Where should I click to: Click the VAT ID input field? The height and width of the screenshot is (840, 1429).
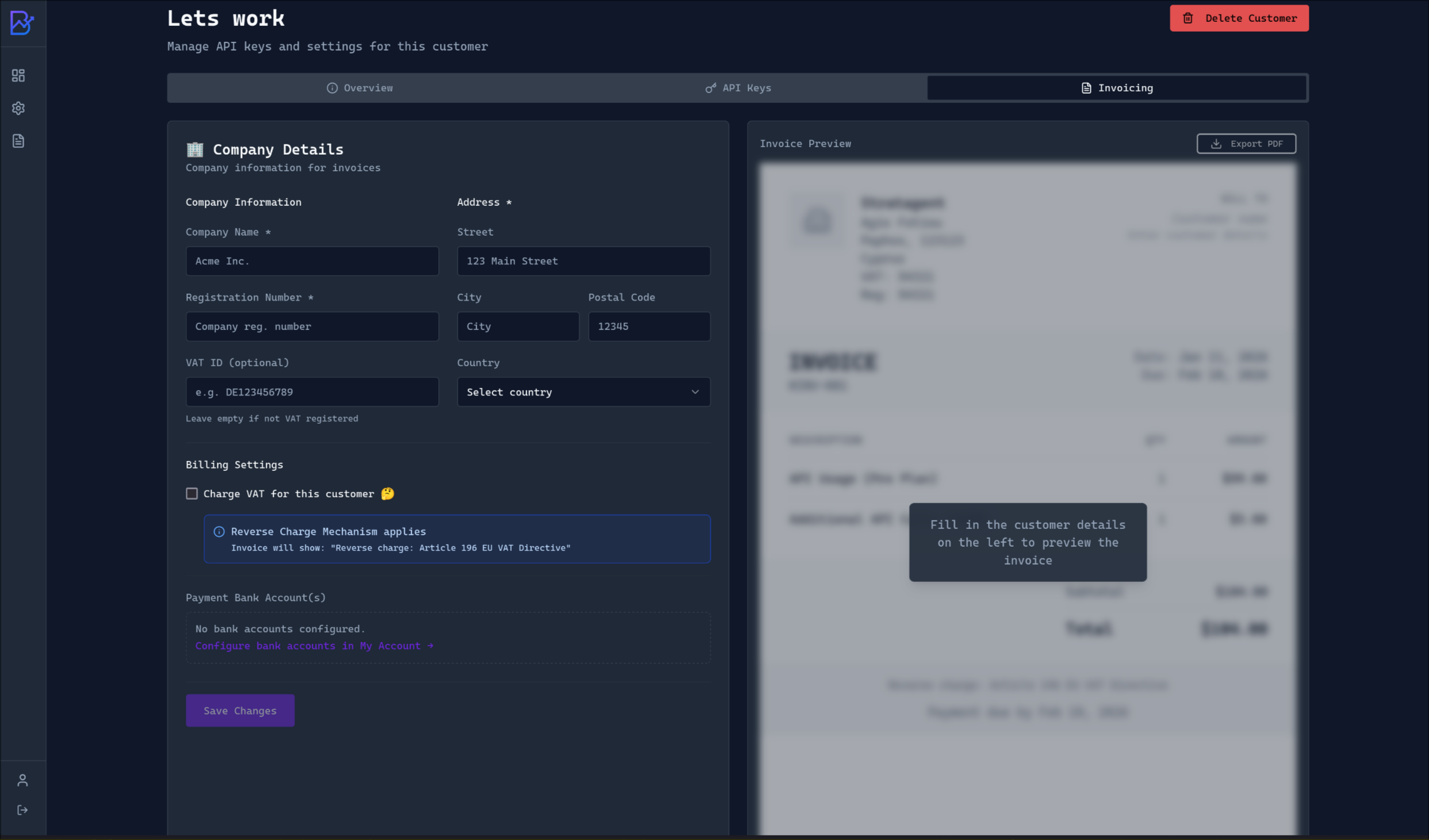(x=312, y=392)
